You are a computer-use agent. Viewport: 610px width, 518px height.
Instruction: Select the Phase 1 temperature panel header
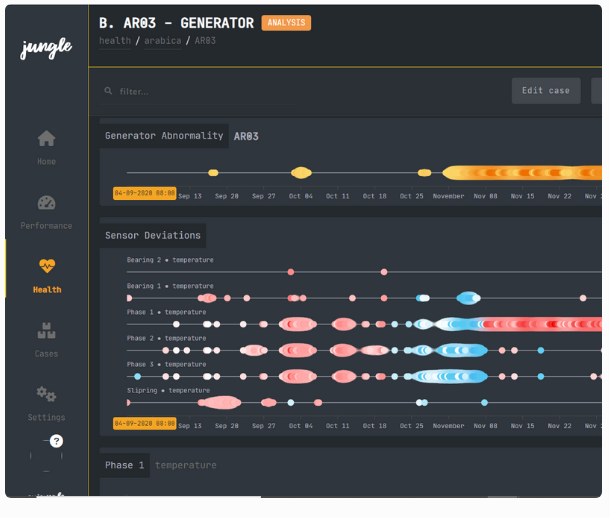[125, 465]
